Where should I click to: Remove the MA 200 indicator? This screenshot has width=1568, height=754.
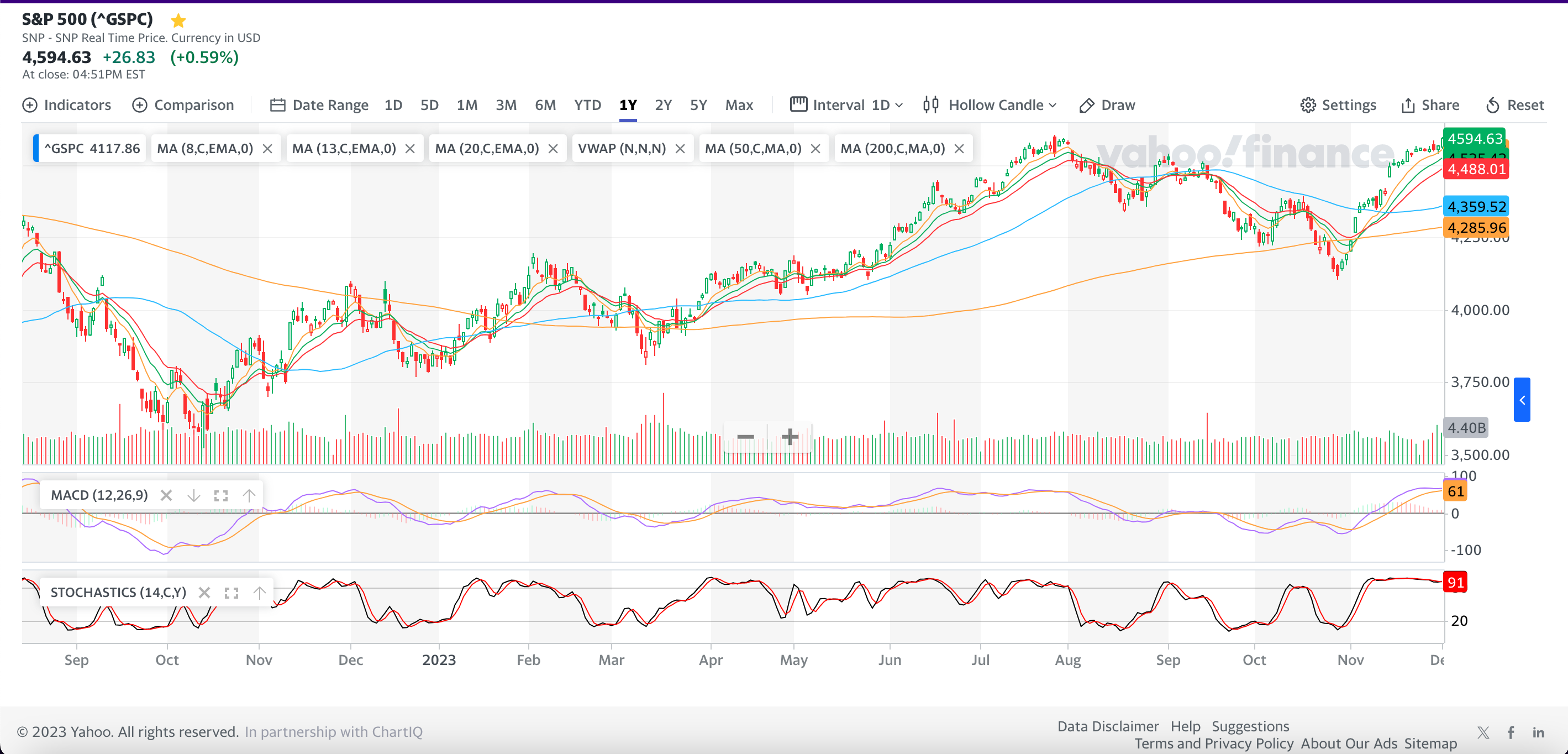click(959, 149)
